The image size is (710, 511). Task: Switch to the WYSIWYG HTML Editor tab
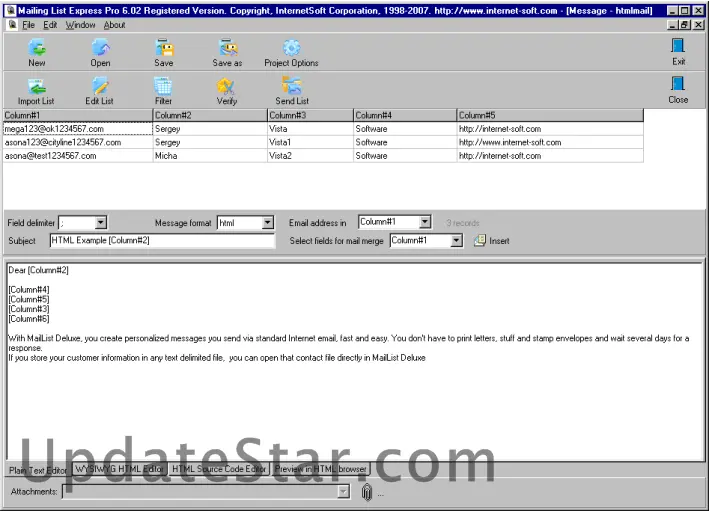(x=120, y=469)
